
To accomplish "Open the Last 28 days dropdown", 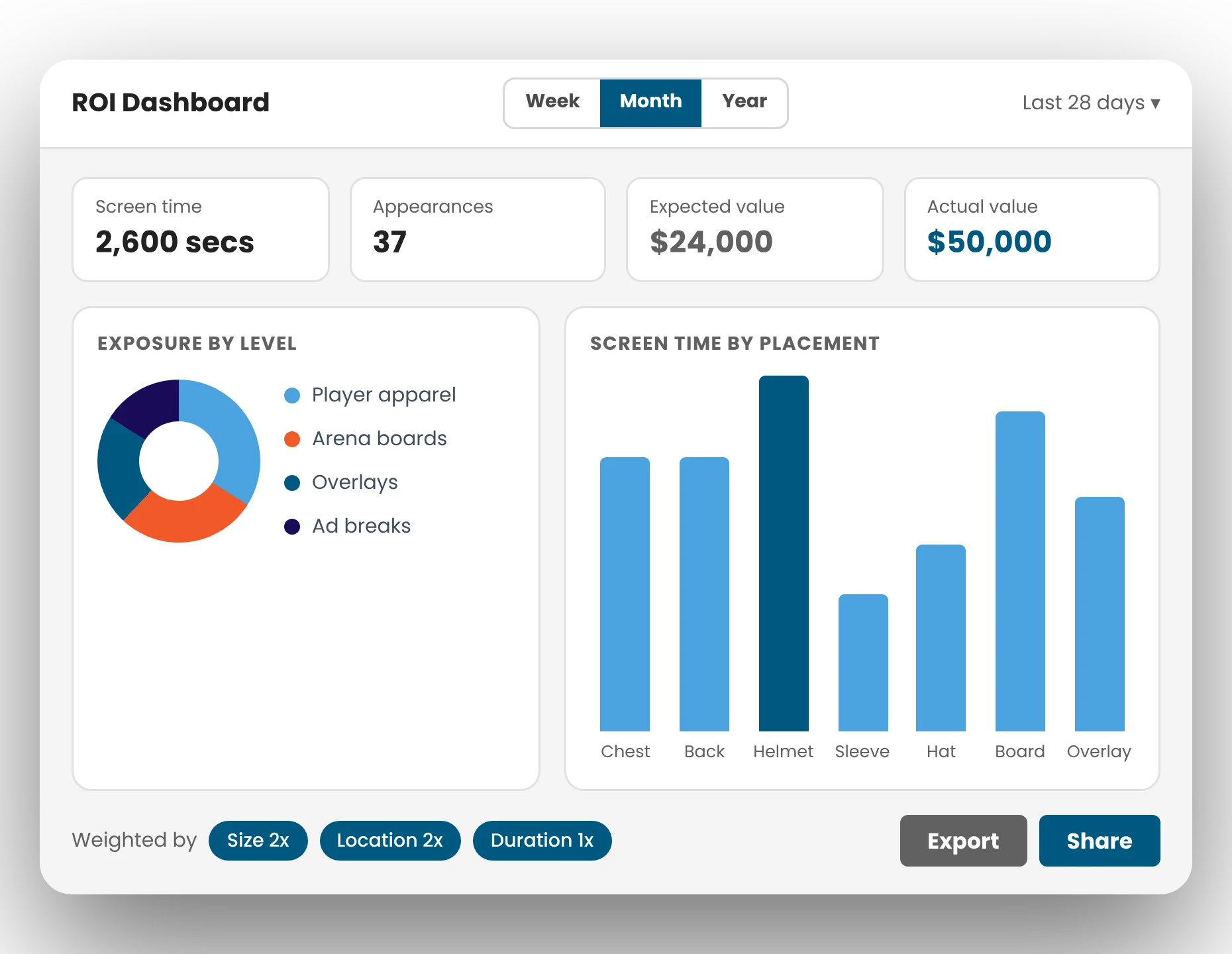I will point(1091,103).
